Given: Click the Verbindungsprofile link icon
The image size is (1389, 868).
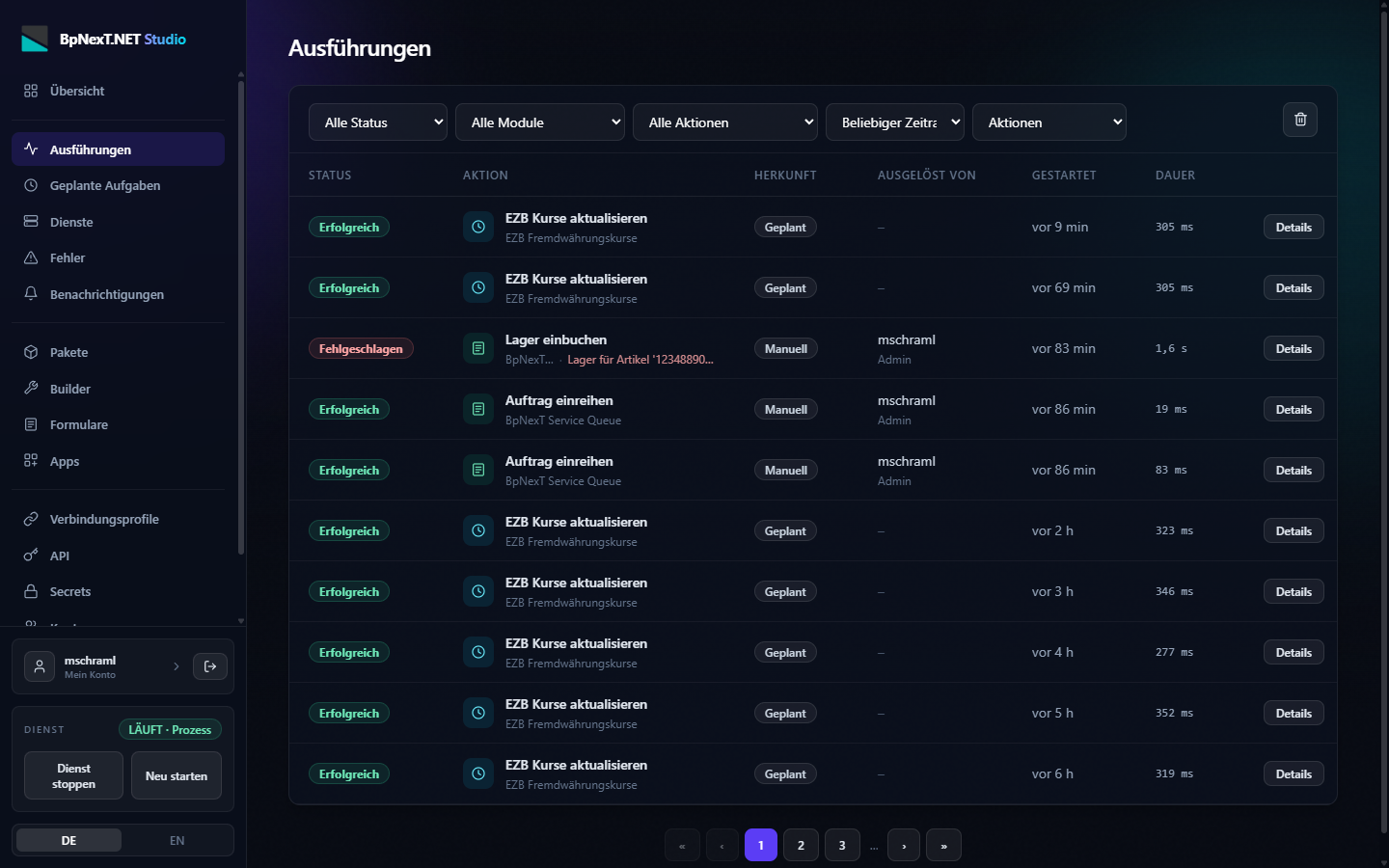Looking at the screenshot, I should coord(31,519).
